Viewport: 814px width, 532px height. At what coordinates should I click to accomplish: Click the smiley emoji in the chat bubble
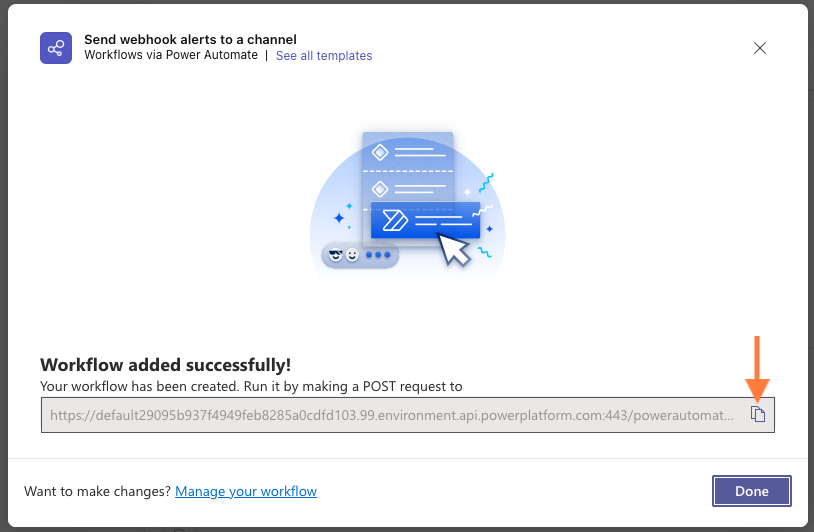[352, 255]
